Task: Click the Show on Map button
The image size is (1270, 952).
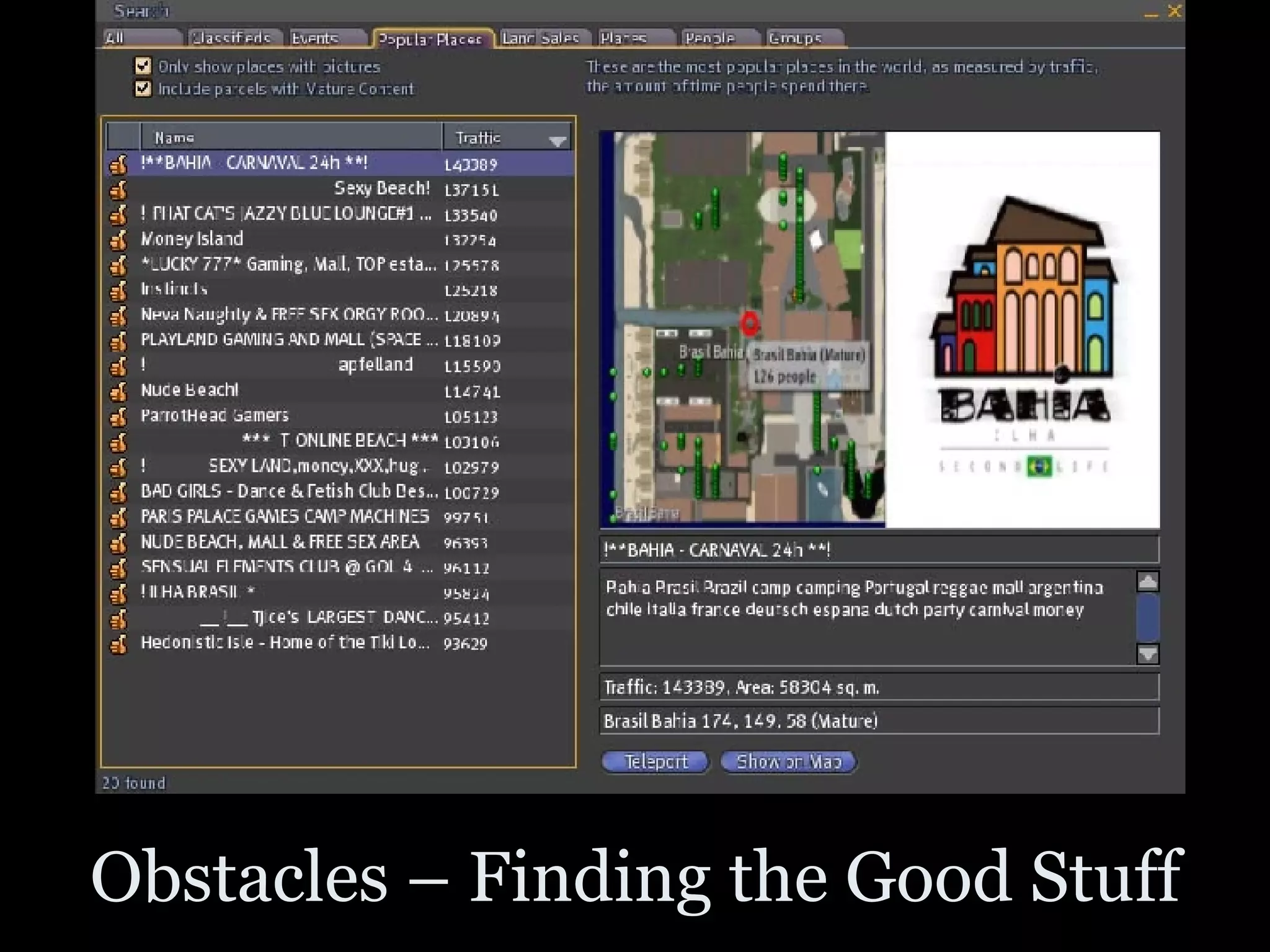Action: (x=789, y=761)
